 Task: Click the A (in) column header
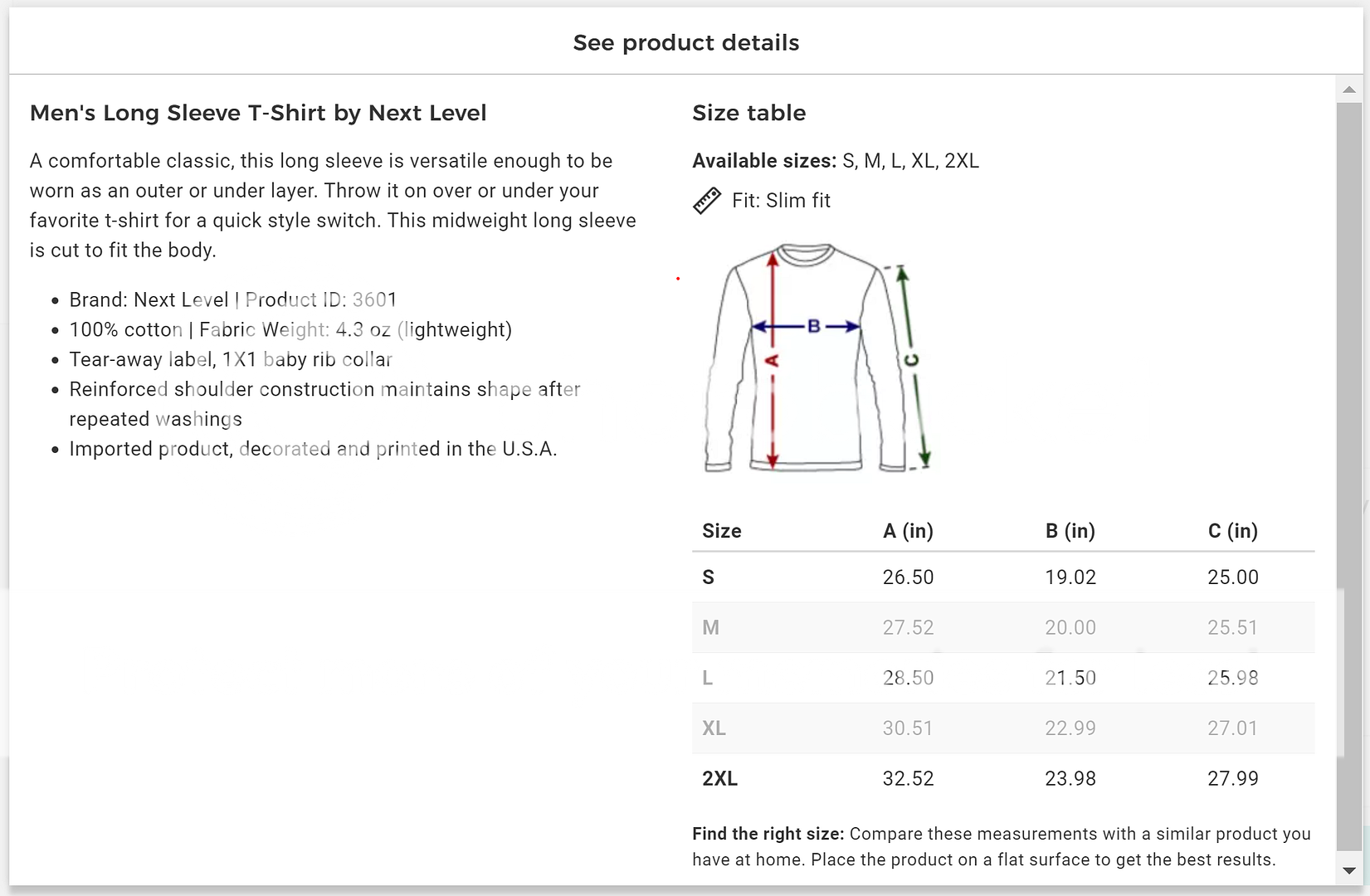pos(908,531)
